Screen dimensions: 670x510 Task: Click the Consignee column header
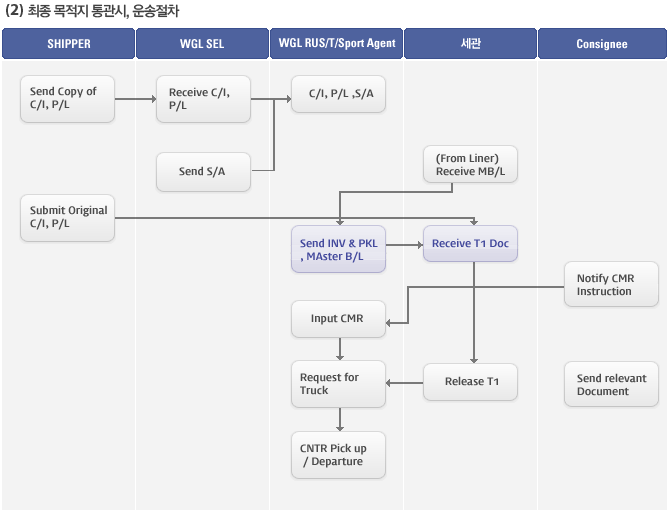(x=602, y=44)
